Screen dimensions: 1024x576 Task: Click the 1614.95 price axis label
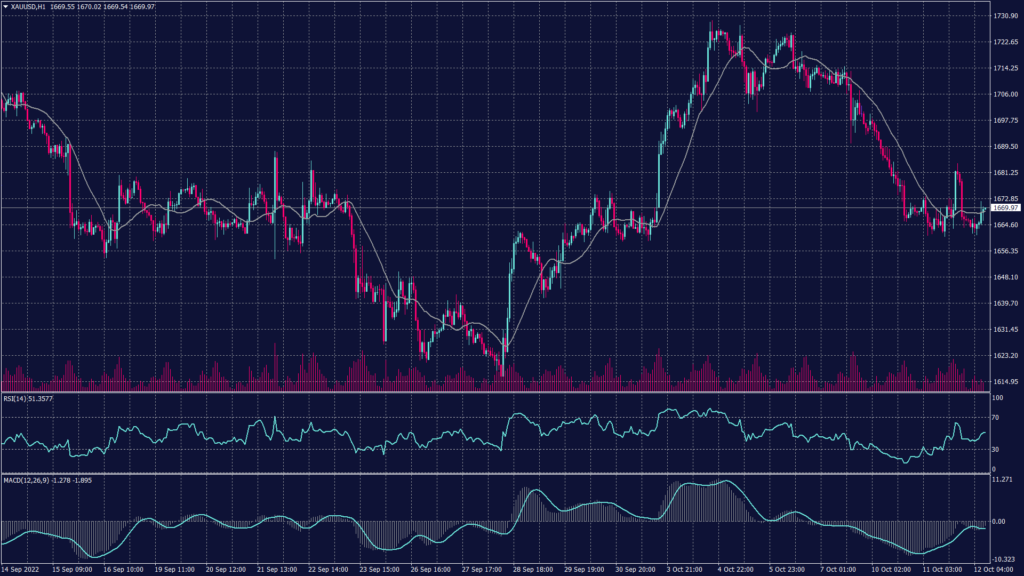point(1005,382)
